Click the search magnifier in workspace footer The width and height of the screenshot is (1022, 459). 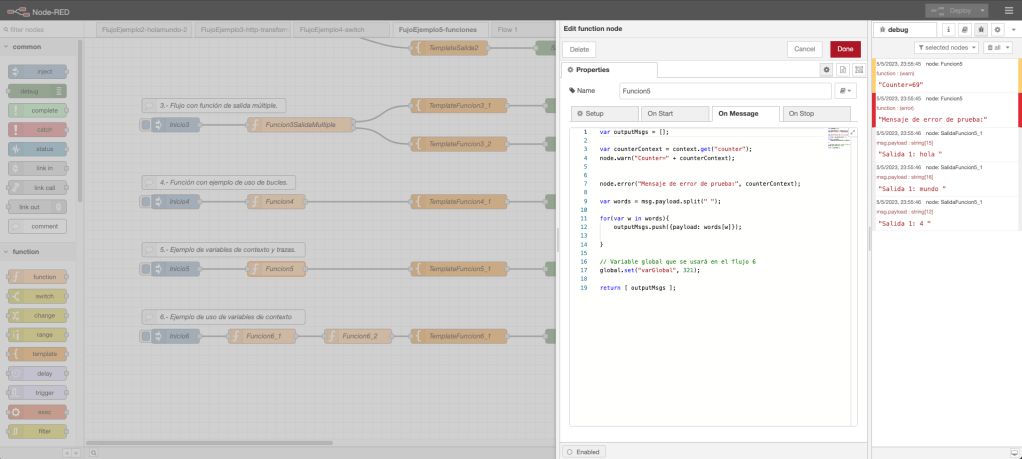(x=93, y=452)
